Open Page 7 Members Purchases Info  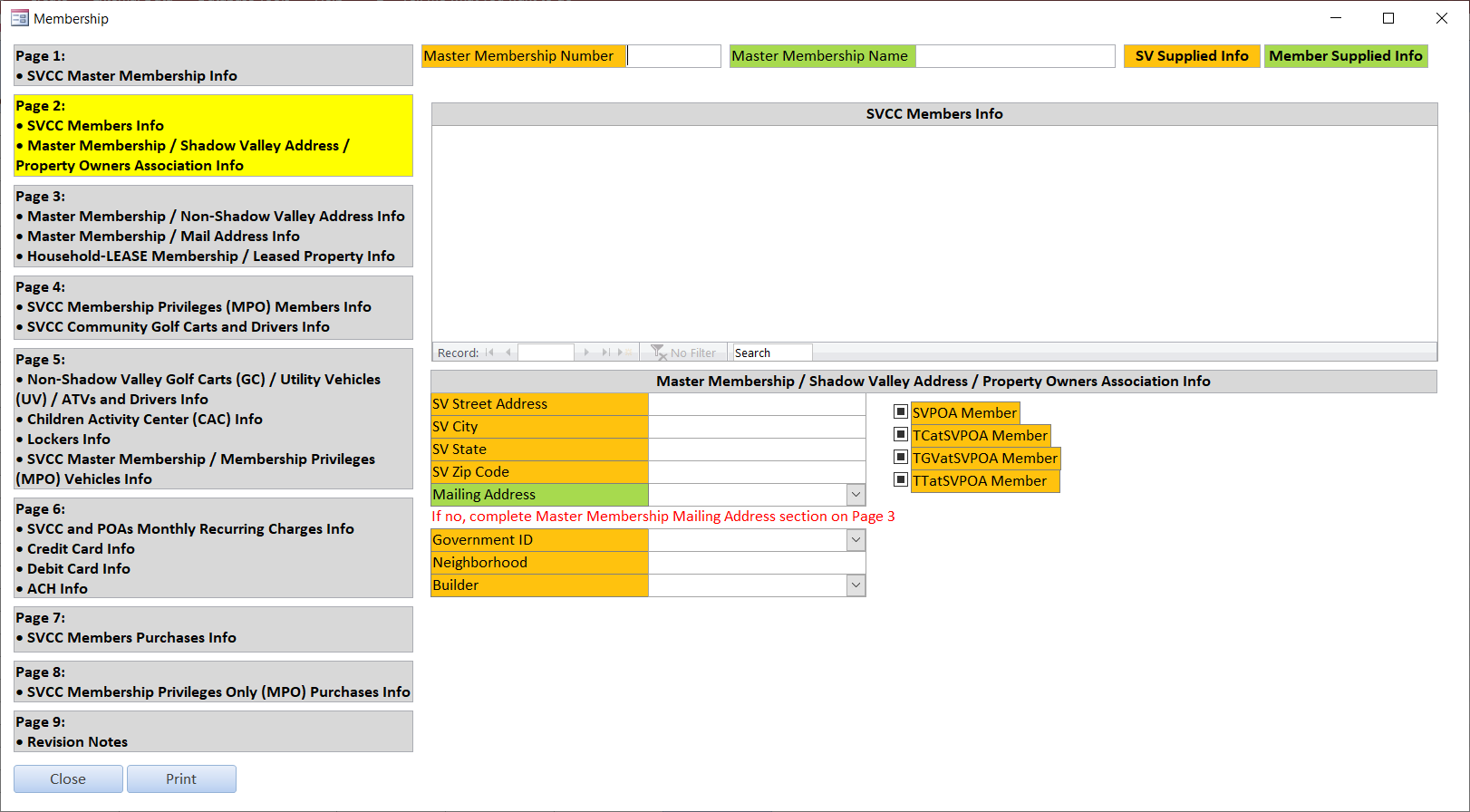[x=213, y=629]
